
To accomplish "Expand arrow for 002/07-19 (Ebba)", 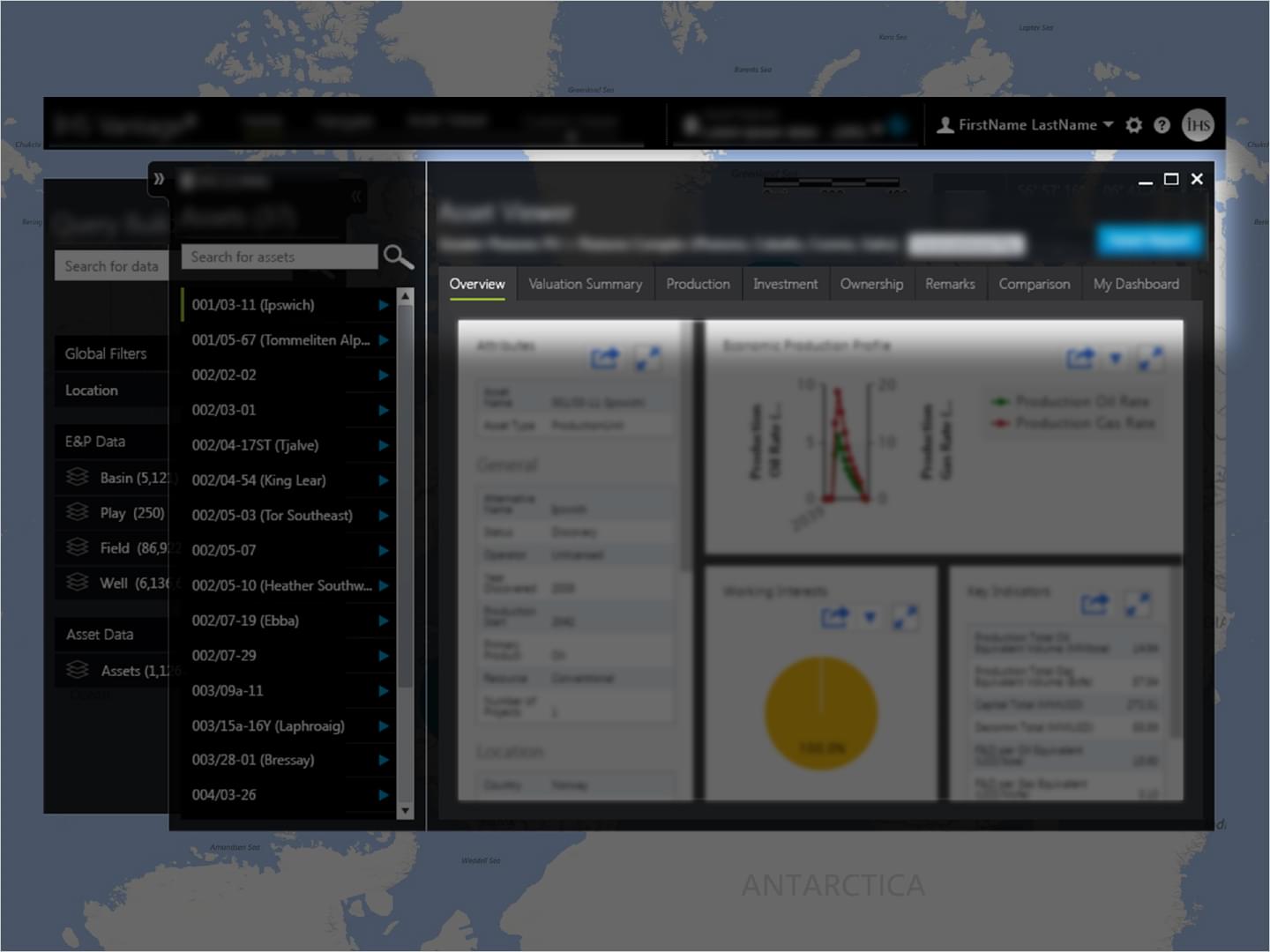I will point(384,621).
